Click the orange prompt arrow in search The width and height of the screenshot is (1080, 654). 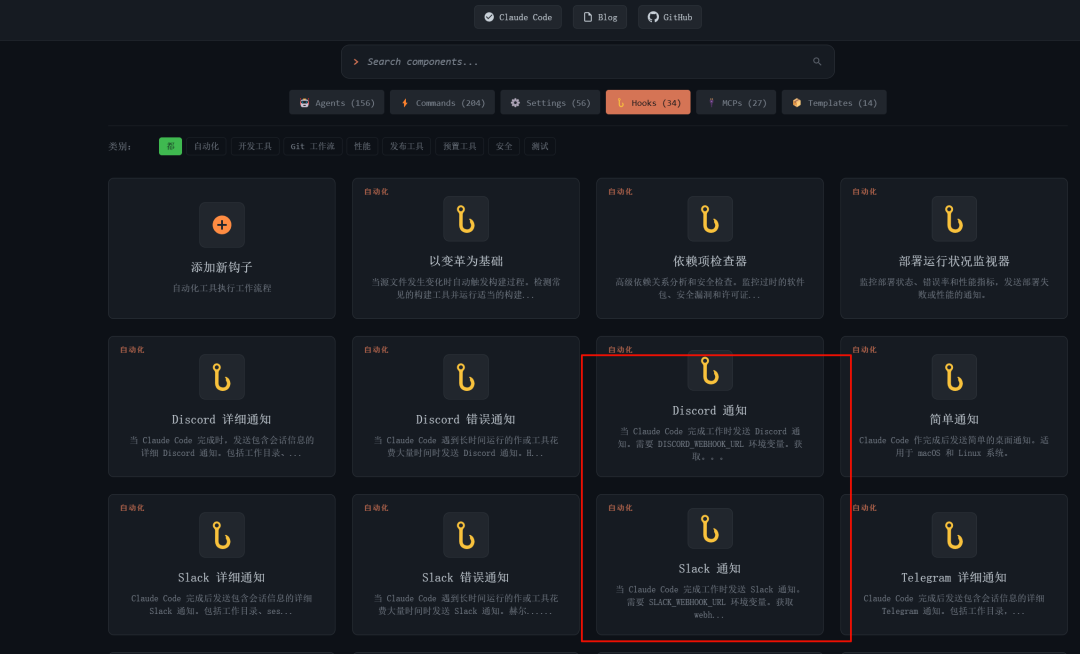click(356, 61)
